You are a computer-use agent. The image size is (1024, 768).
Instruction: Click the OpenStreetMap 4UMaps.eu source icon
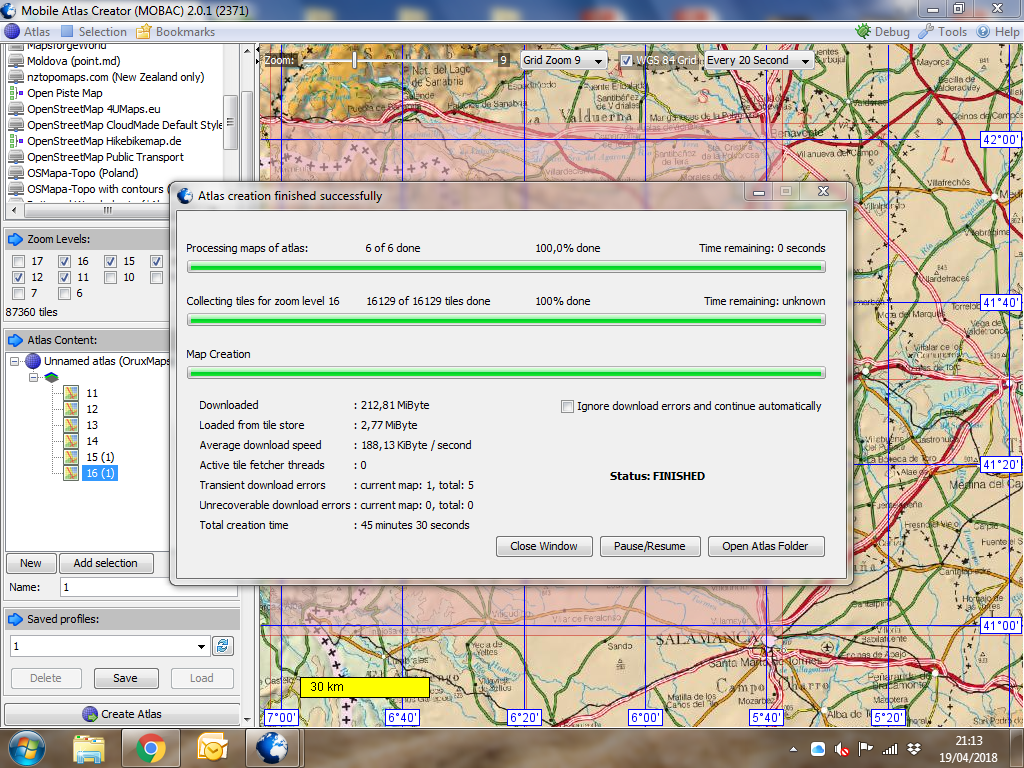pos(16,109)
